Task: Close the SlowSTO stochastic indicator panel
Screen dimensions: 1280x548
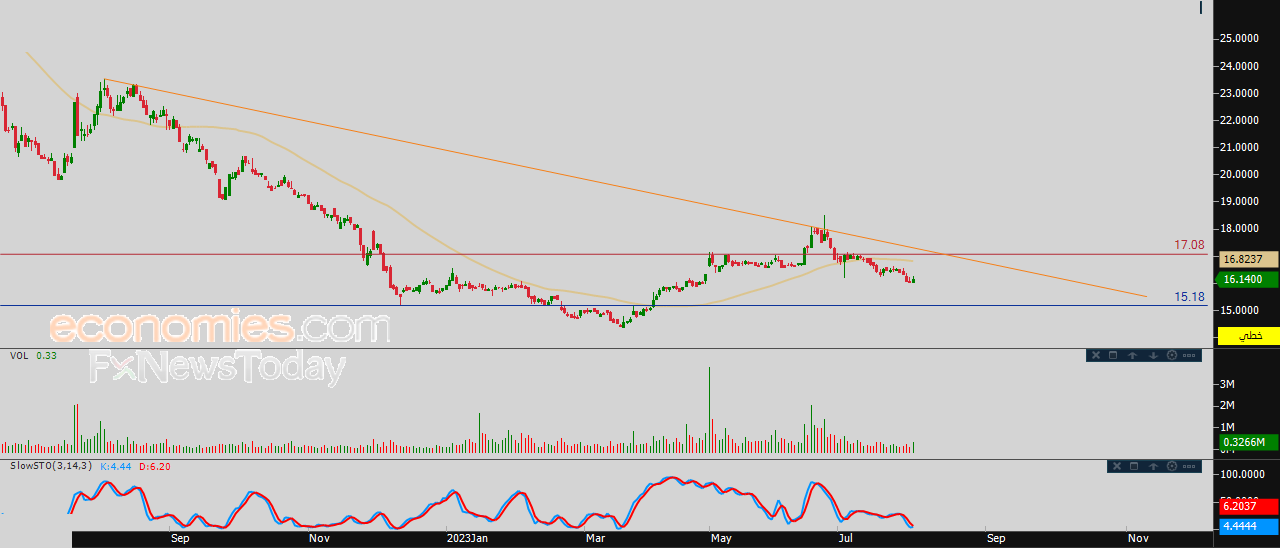Action: 1117,466
